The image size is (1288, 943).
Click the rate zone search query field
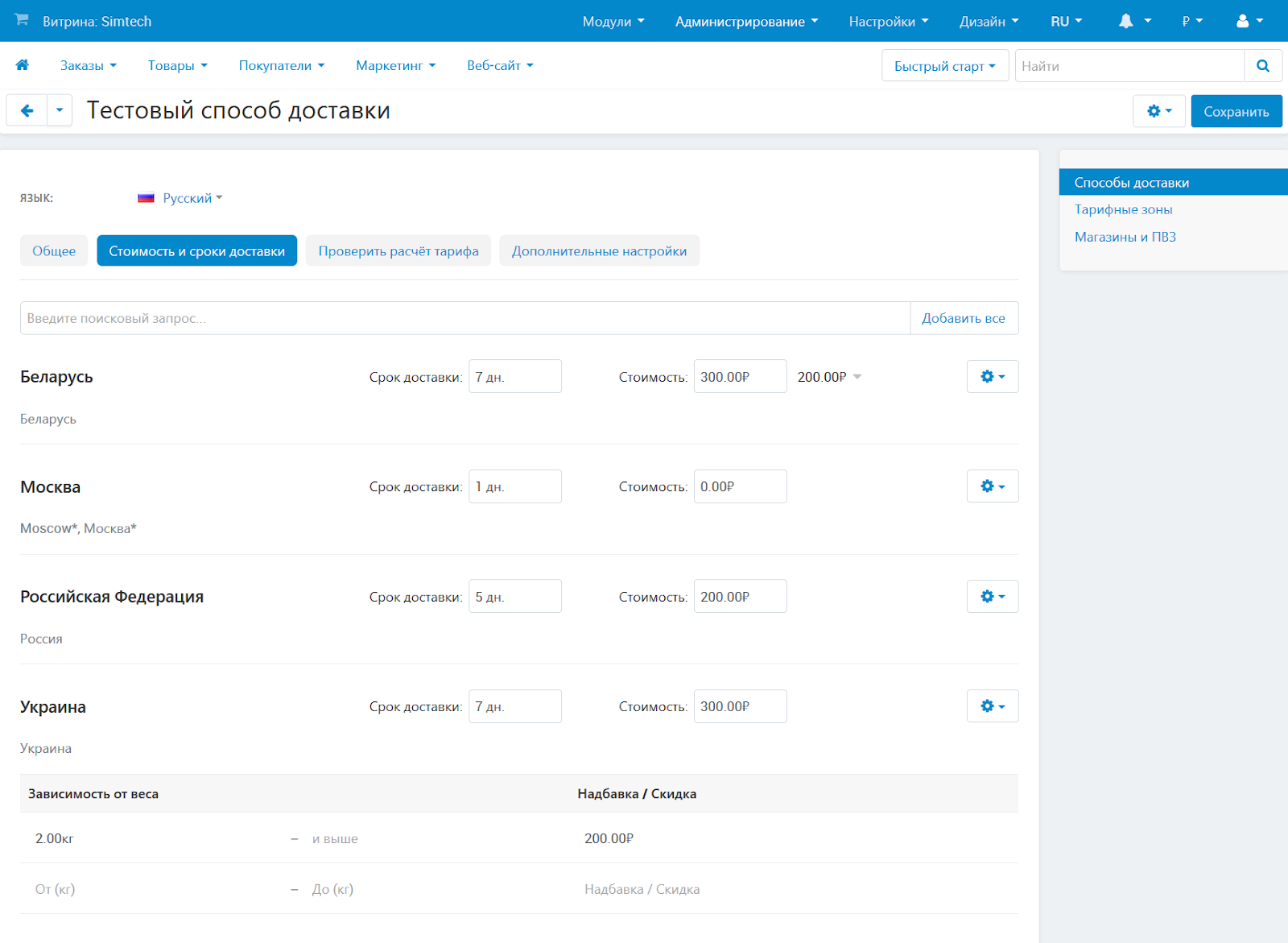(465, 318)
